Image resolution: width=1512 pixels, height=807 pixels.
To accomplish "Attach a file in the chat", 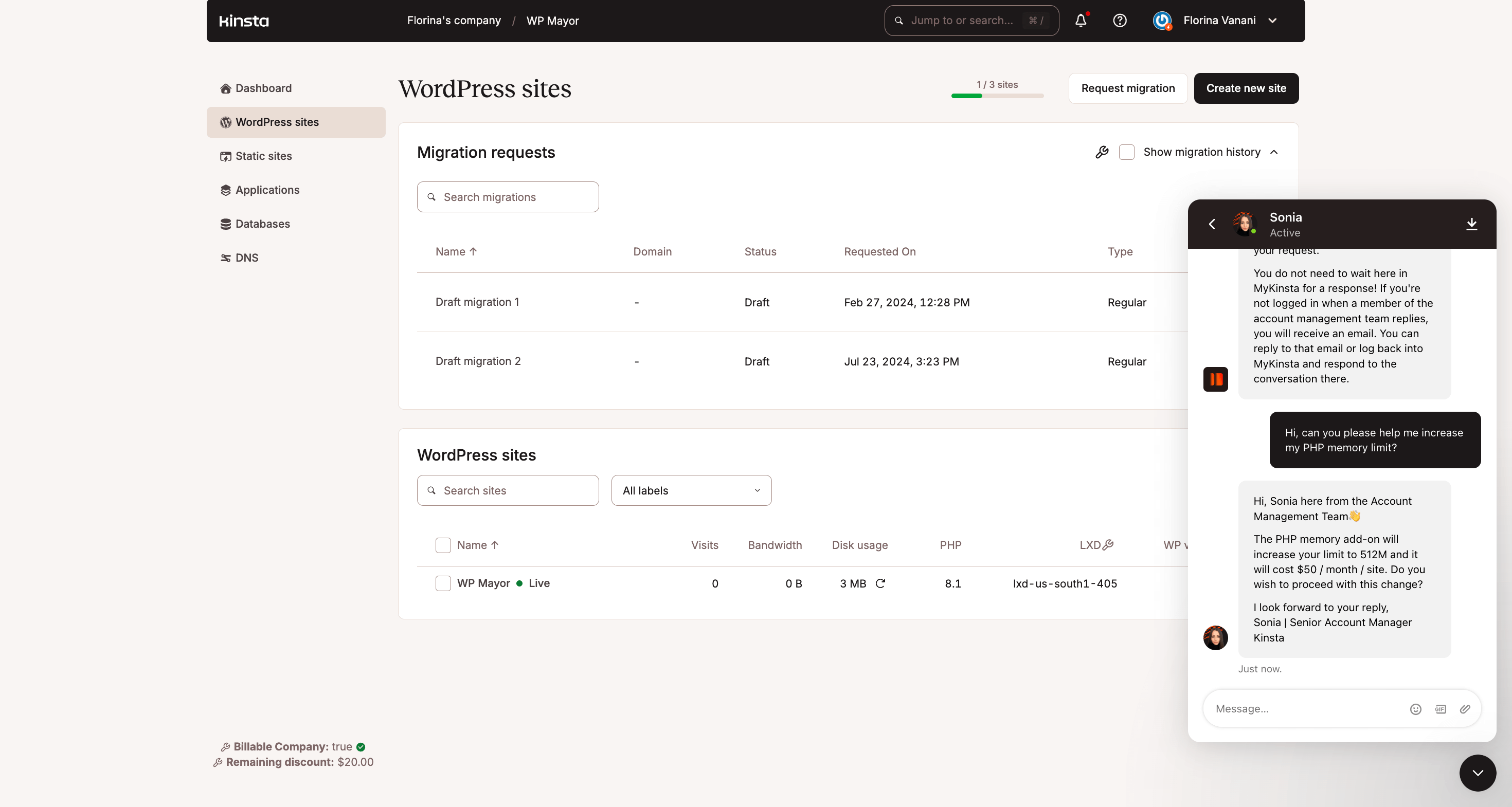I will (1465, 709).
